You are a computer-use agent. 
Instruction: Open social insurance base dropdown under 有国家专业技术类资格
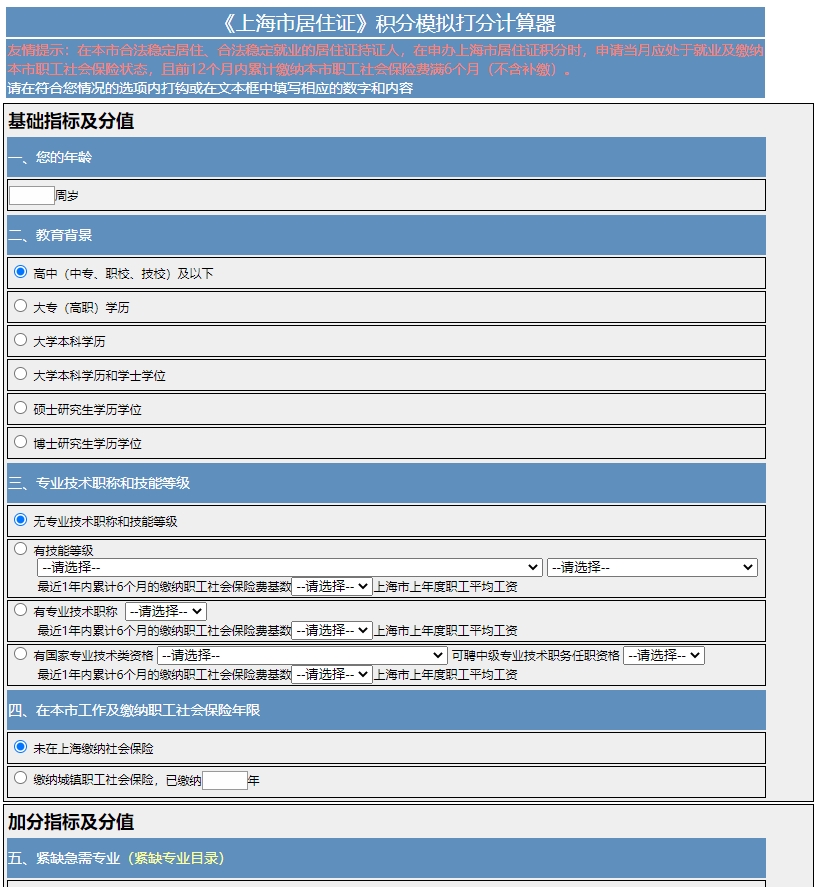pos(332,674)
